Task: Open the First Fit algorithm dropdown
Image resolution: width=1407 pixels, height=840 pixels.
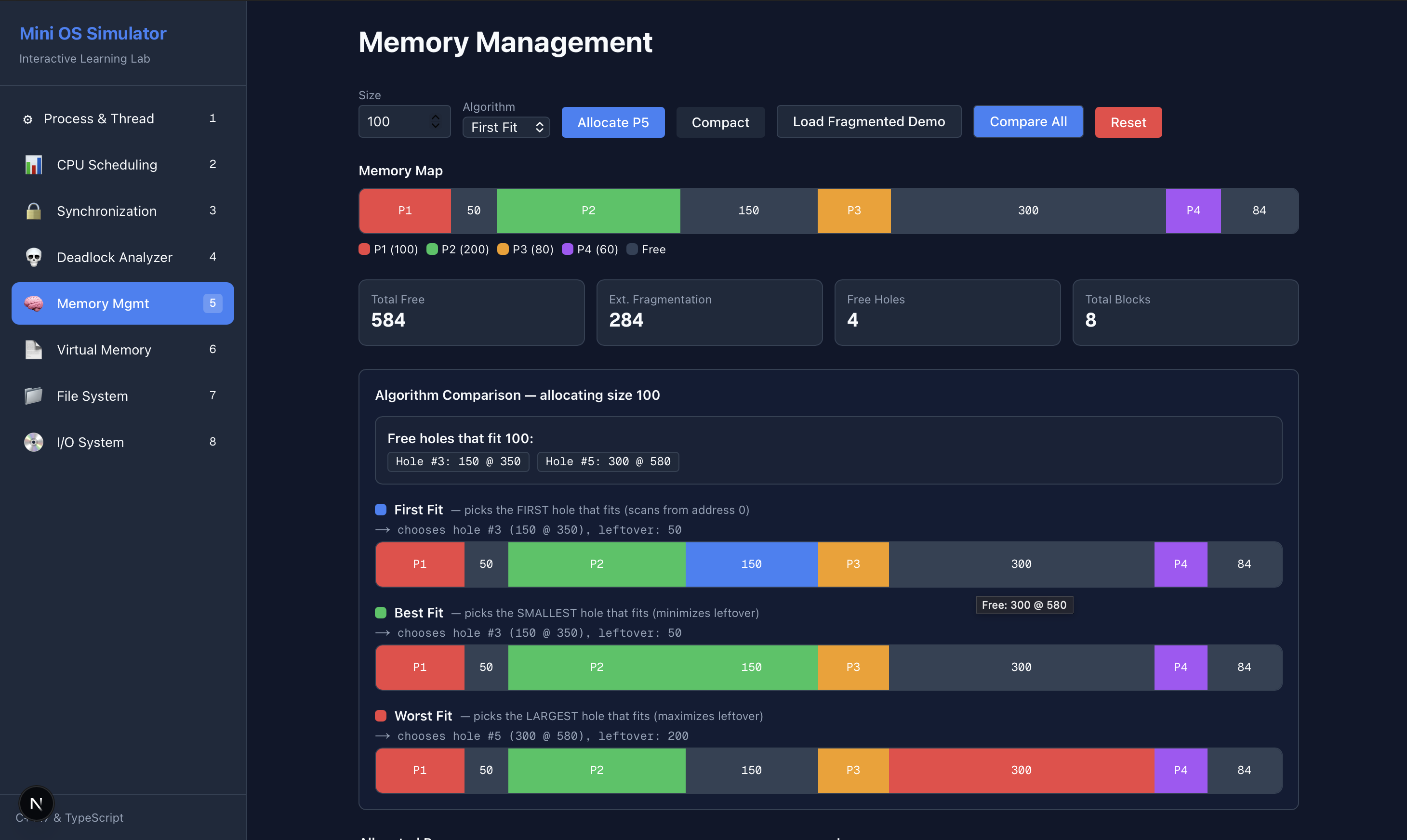Action: pos(505,127)
